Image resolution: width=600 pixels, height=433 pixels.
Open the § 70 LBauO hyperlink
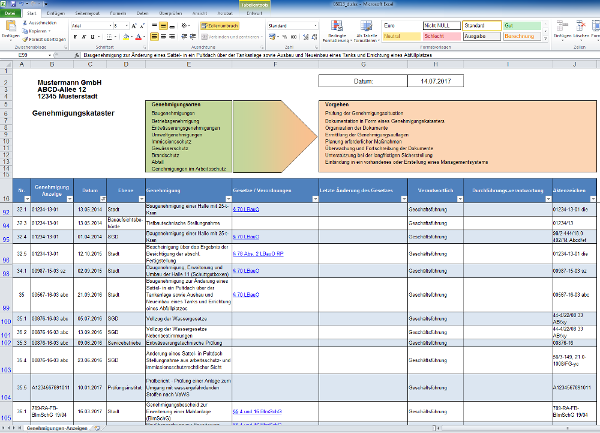244,210
